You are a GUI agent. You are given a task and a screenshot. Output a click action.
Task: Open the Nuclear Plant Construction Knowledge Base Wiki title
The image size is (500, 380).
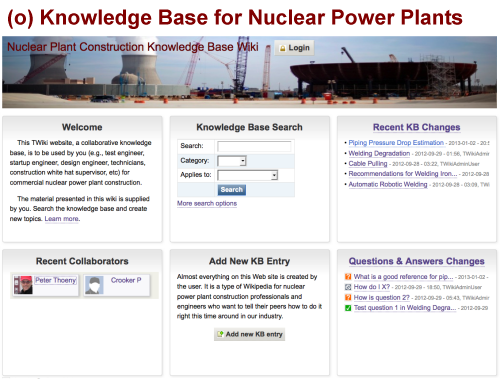(x=133, y=47)
